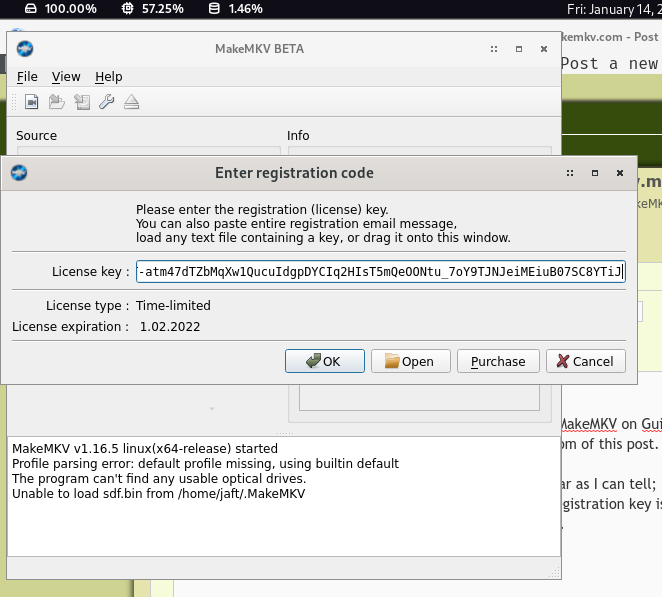The image size is (662, 597).
Task: Click the date and time in the top bar
Action: click(x=610, y=9)
